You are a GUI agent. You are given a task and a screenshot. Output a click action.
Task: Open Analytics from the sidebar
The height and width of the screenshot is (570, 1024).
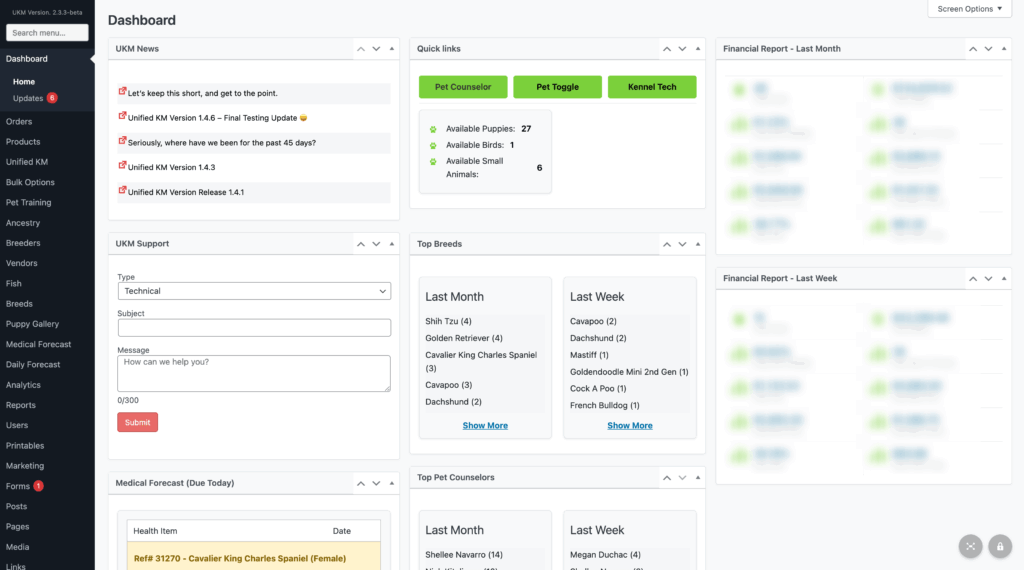pyautogui.click(x=23, y=385)
